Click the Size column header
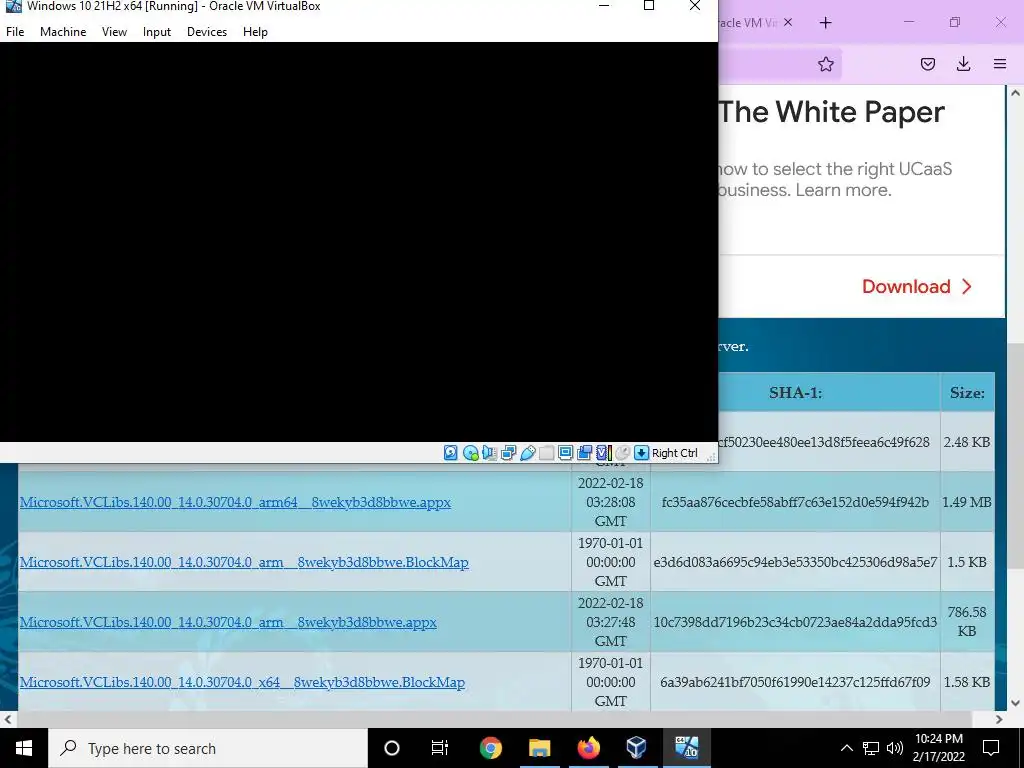Image resolution: width=1024 pixels, height=768 pixels. (967, 392)
